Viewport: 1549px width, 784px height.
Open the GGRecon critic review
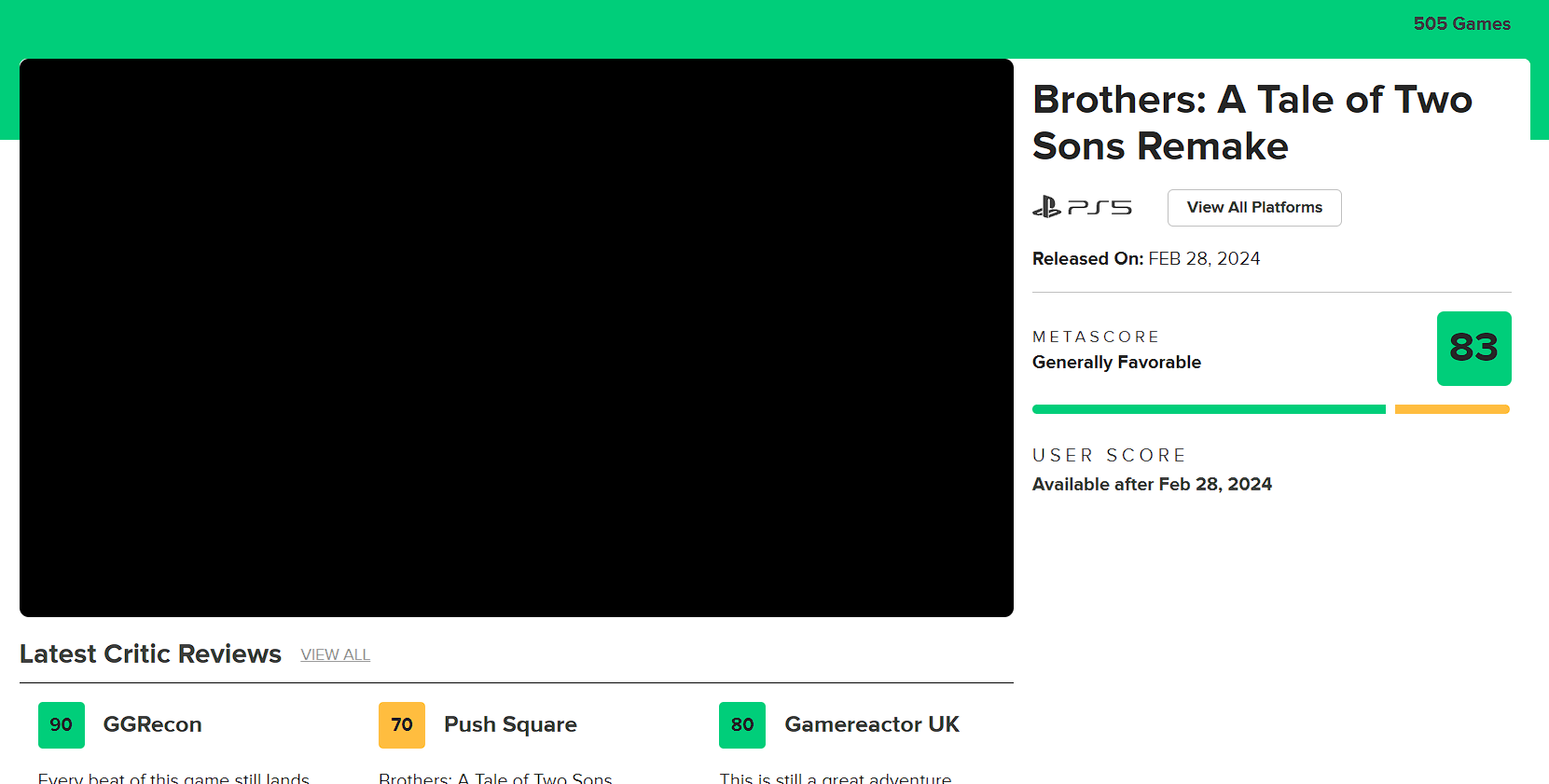[152, 724]
